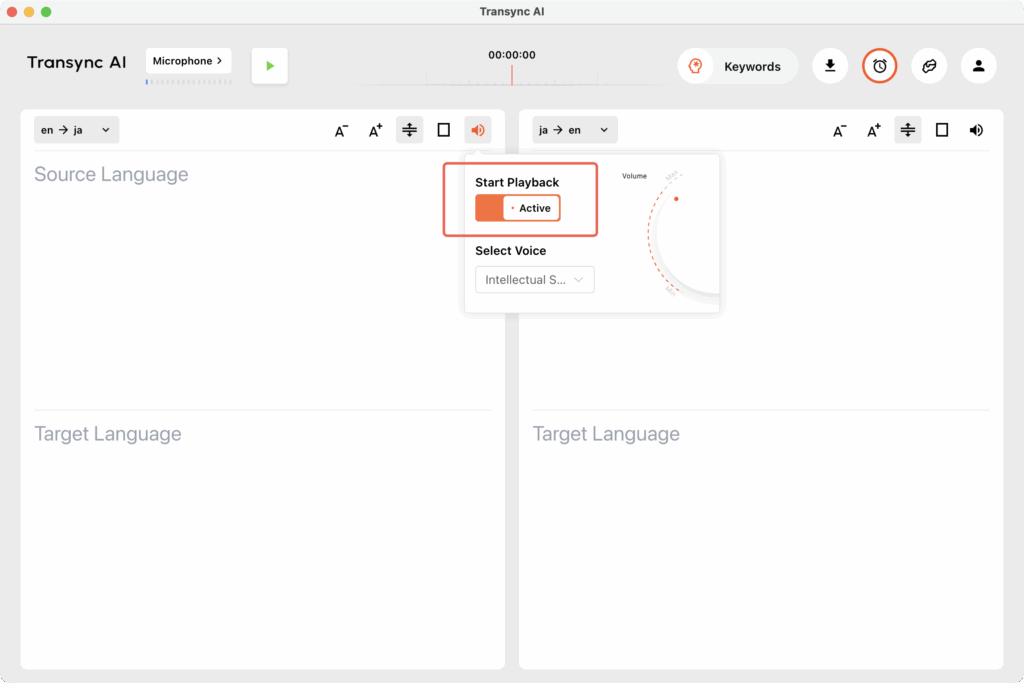This screenshot has height=683, width=1024.
Task: Expand the en → ja language dropdown
Action: [76, 130]
